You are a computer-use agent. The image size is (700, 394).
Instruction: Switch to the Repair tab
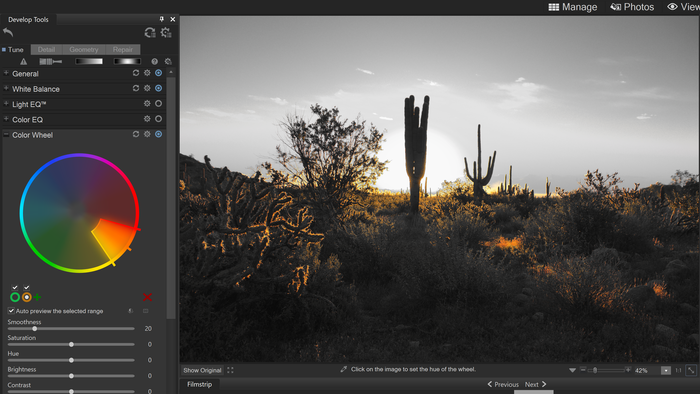click(123, 50)
